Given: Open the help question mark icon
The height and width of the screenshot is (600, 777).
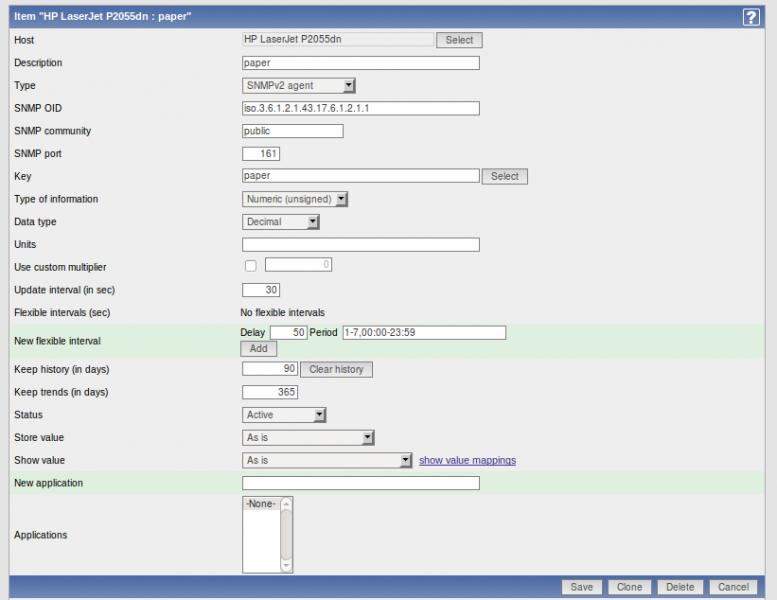Looking at the screenshot, I should pyautogui.click(x=751, y=17).
